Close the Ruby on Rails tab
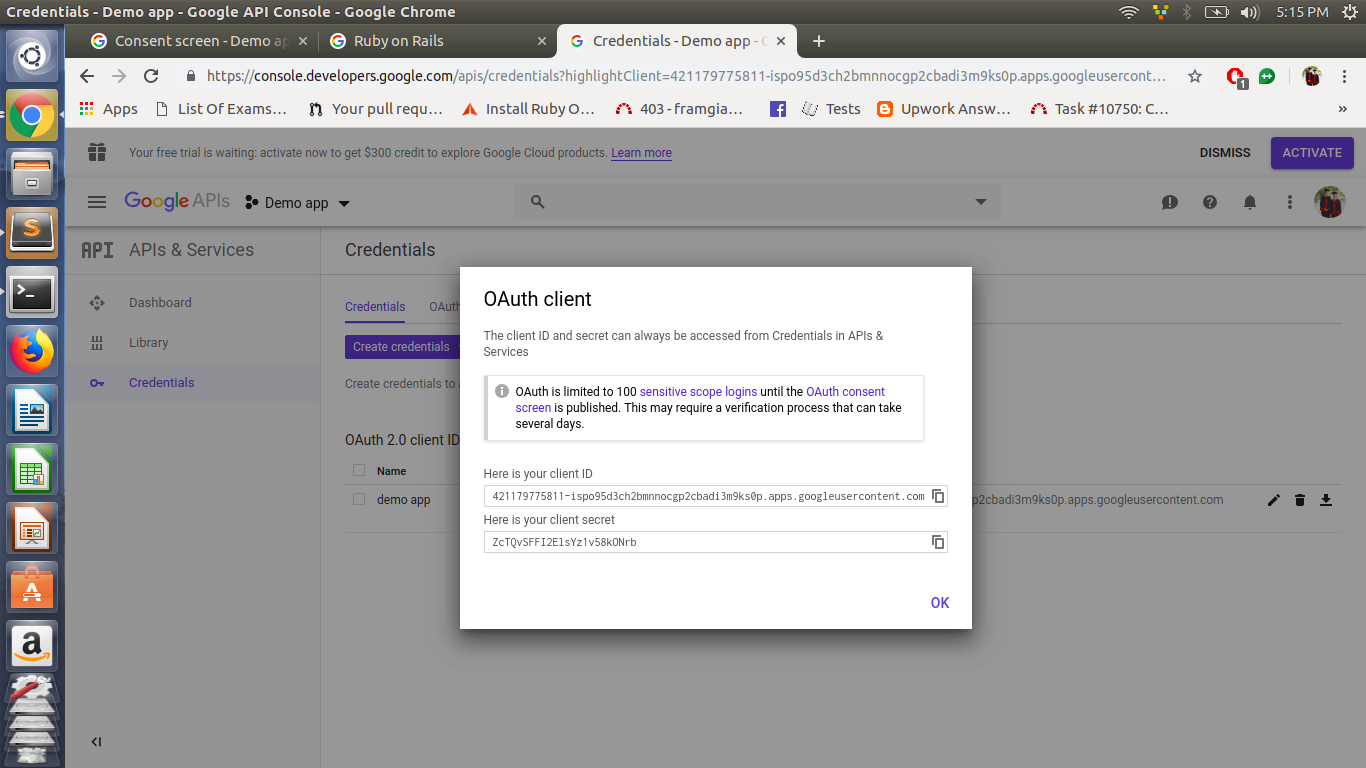Viewport: 1366px width, 768px height. click(x=542, y=41)
